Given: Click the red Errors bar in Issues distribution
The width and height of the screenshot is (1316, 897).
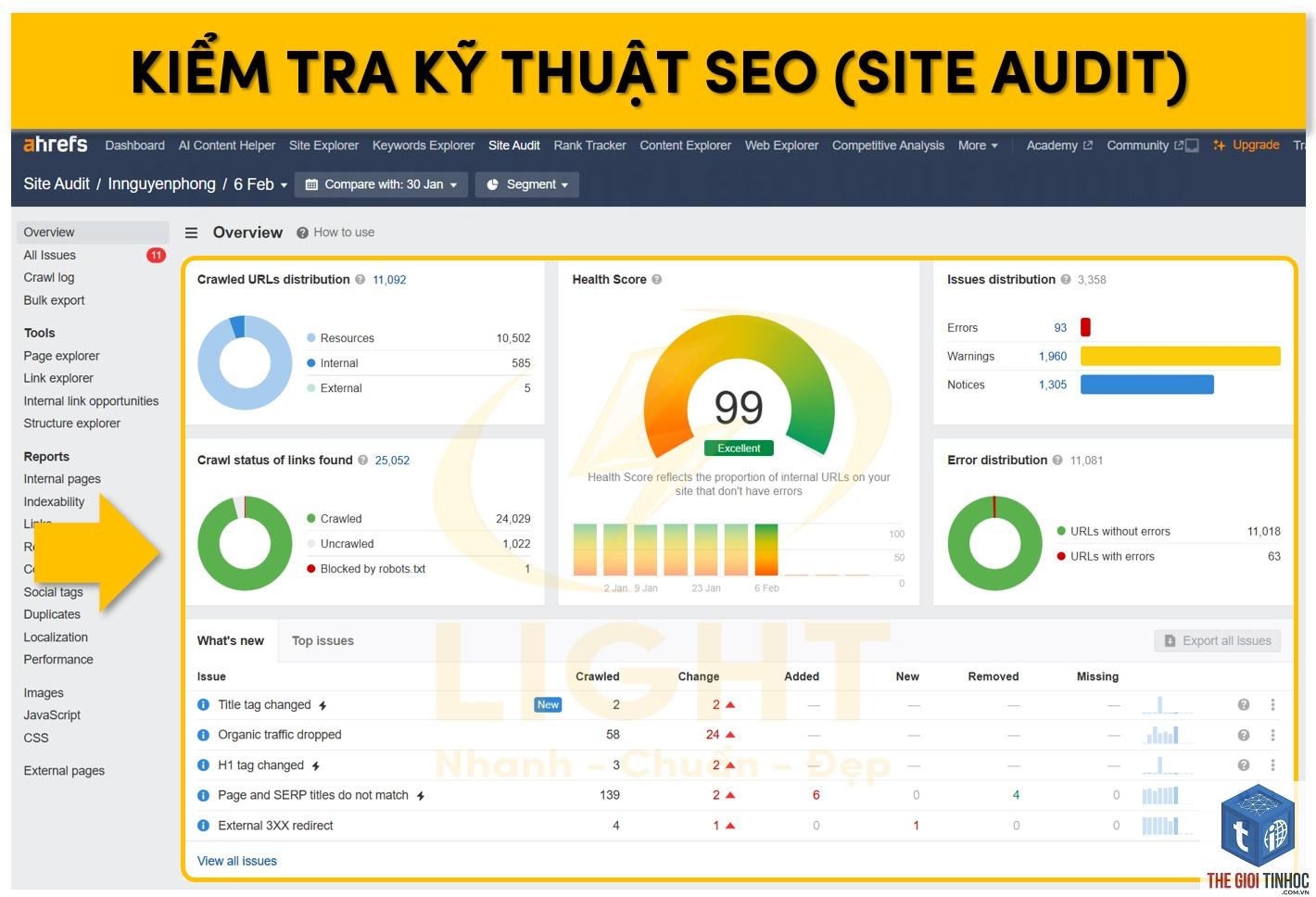Looking at the screenshot, I should pyautogui.click(x=1085, y=327).
